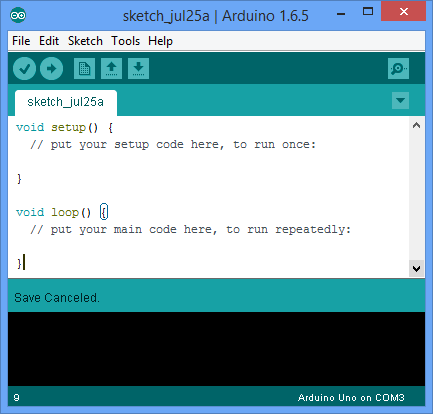
Task: Click the Arduino logo in title bar
Action: (x=18, y=15)
